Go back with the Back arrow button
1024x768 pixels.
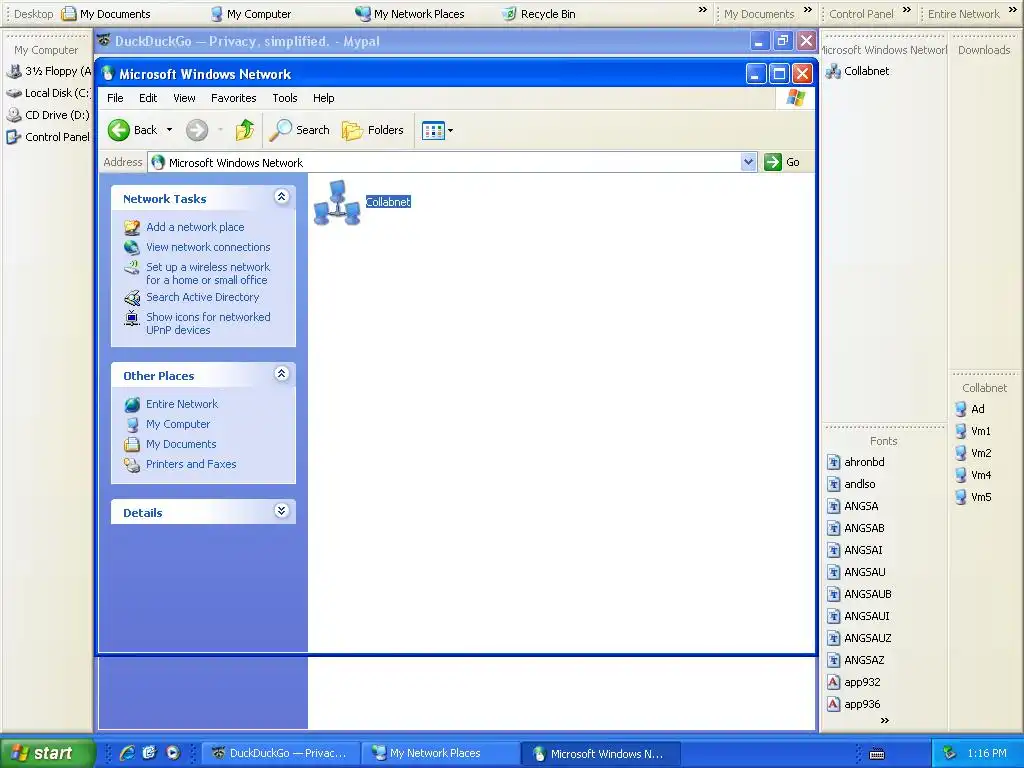tap(133, 130)
